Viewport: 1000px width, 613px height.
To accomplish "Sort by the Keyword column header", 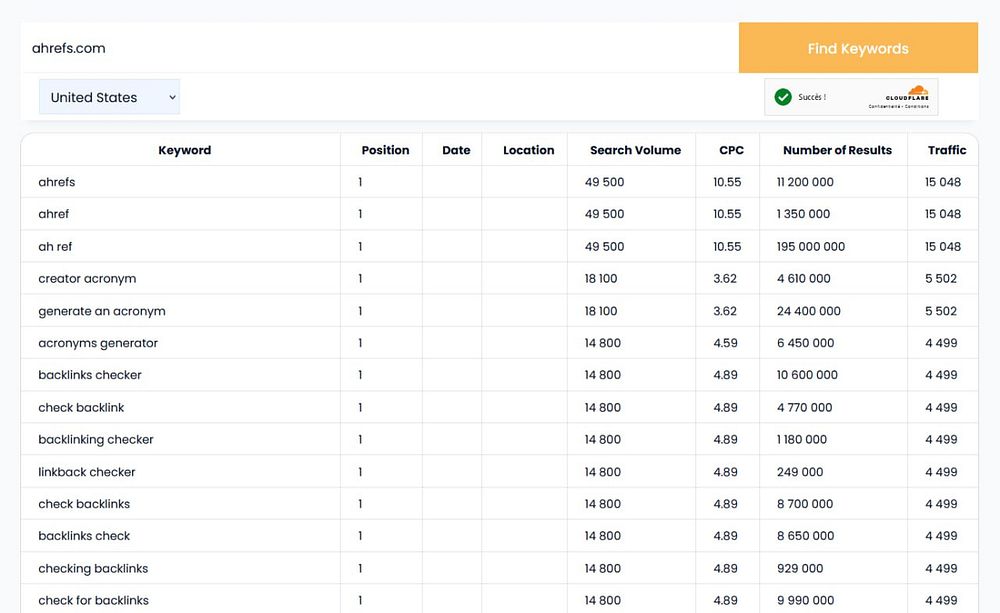I will [x=184, y=150].
